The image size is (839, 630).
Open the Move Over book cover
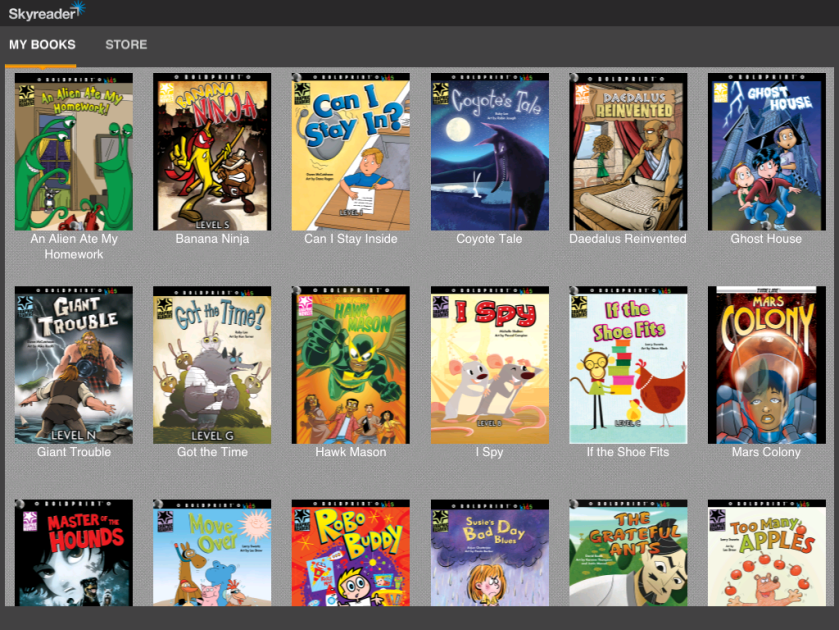(x=212, y=553)
